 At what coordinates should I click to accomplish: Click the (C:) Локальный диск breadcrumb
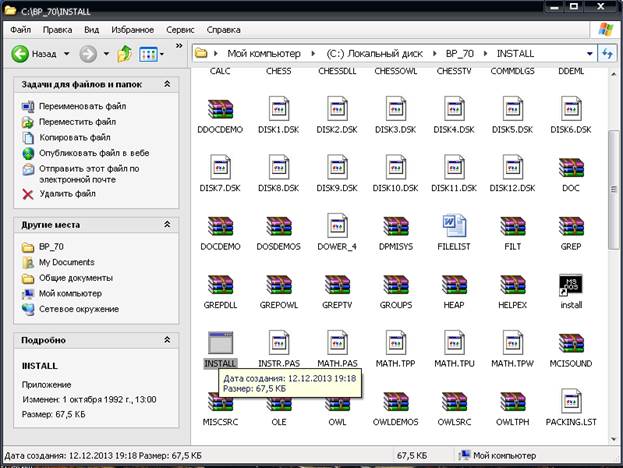pyautogui.click(x=374, y=54)
